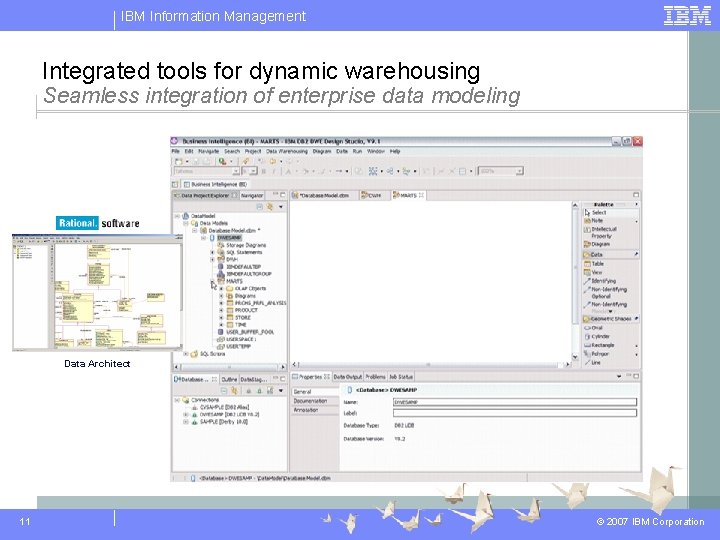Expand the Data drawer in the Palette
Screen dimensions: 720x540
(x=610, y=254)
